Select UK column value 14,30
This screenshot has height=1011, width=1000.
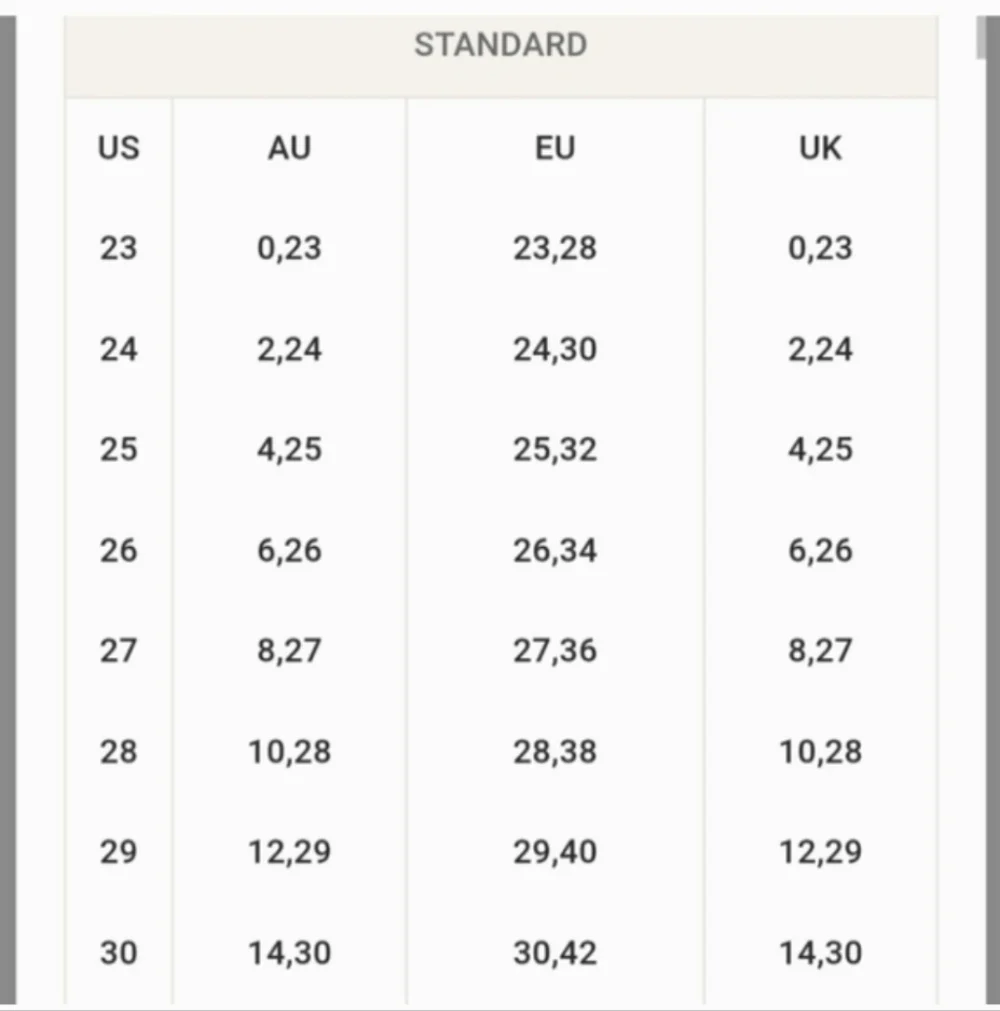pos(820,953)
